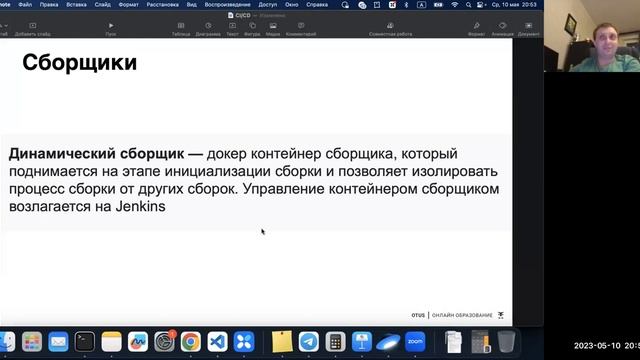
Task: Click the presenter's webcam video thumbnail
Action: [592, 36]
